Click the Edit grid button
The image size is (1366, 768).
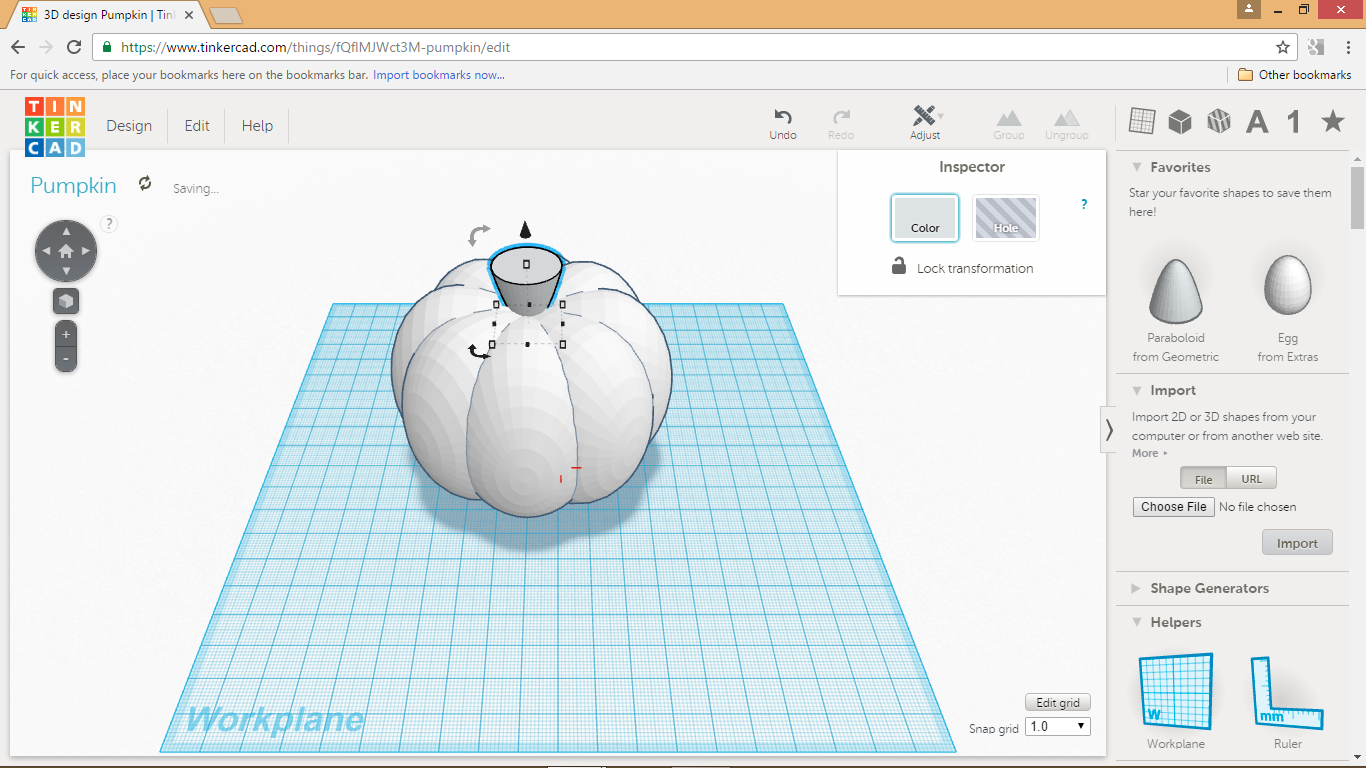(x=1057, y=701)
